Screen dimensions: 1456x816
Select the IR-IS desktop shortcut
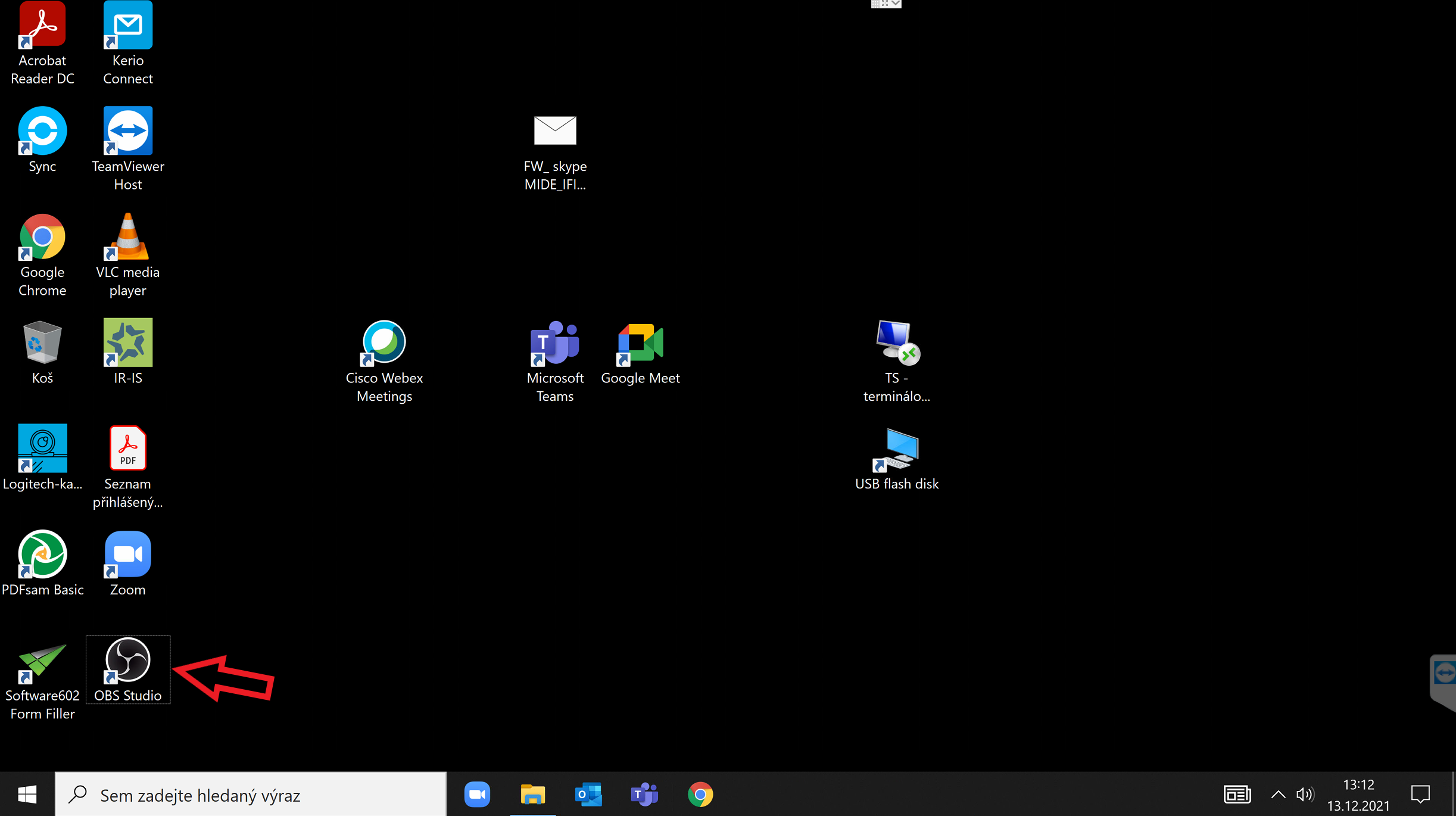pos(128,352)
